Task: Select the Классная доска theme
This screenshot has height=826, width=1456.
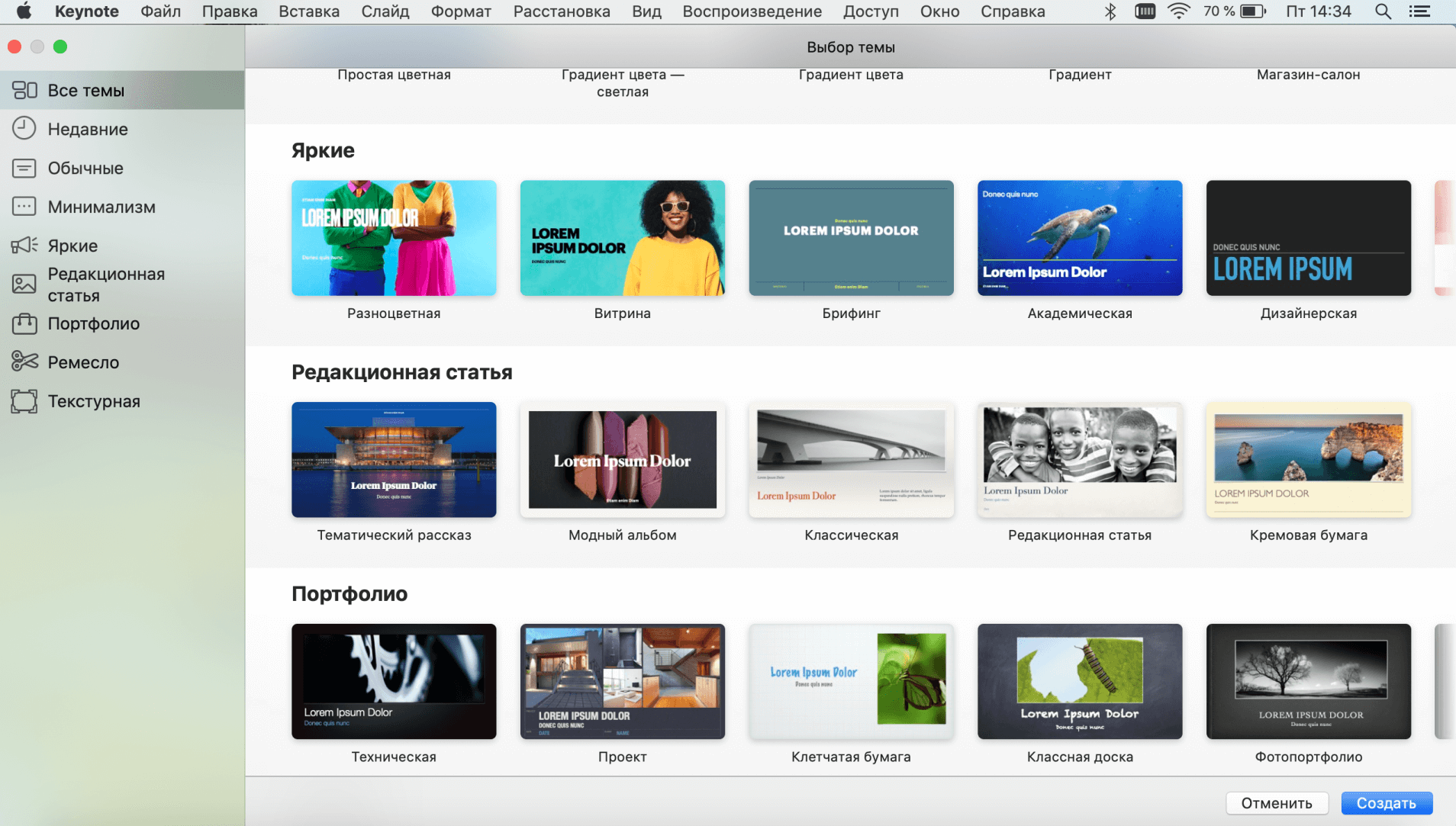Action: pyautogui.click(x=1079, y=681)
